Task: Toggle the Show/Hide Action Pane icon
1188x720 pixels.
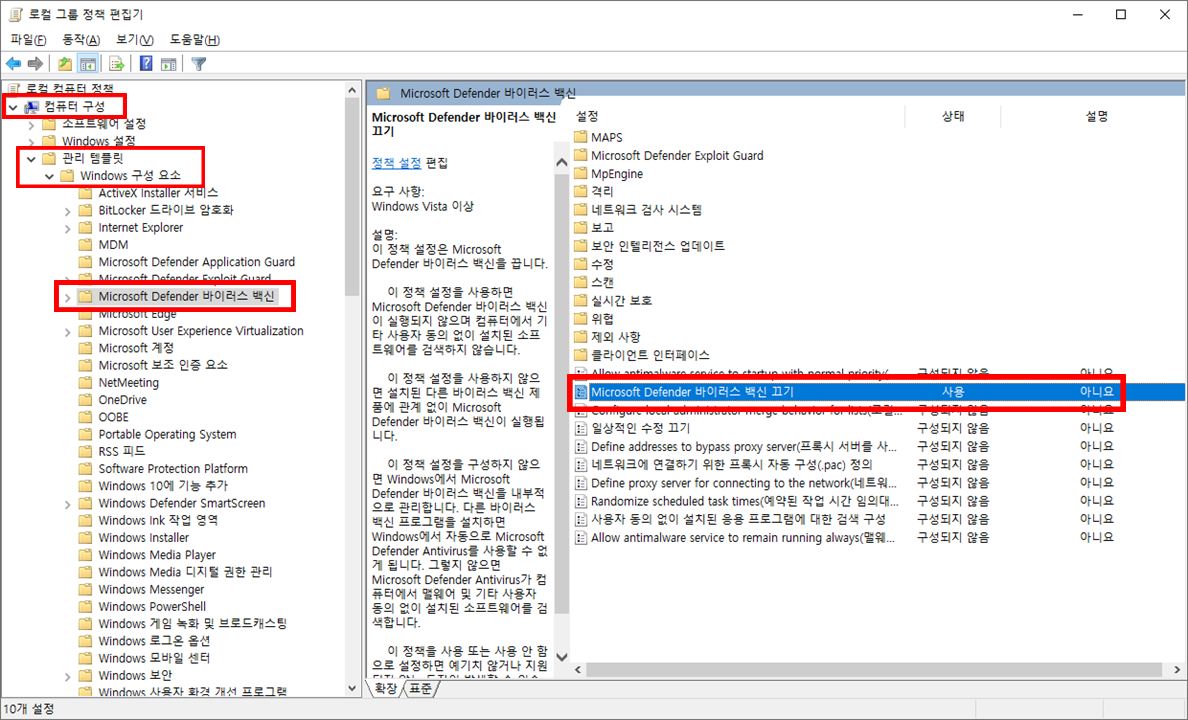Action: pos(169,64)
